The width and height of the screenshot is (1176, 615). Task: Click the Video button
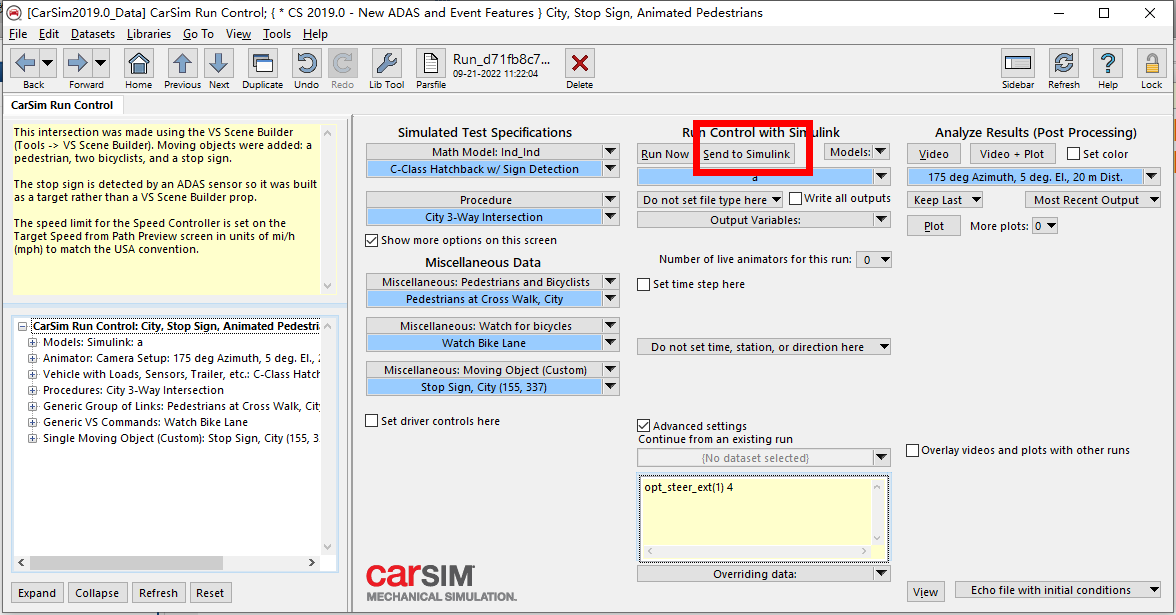934,154
